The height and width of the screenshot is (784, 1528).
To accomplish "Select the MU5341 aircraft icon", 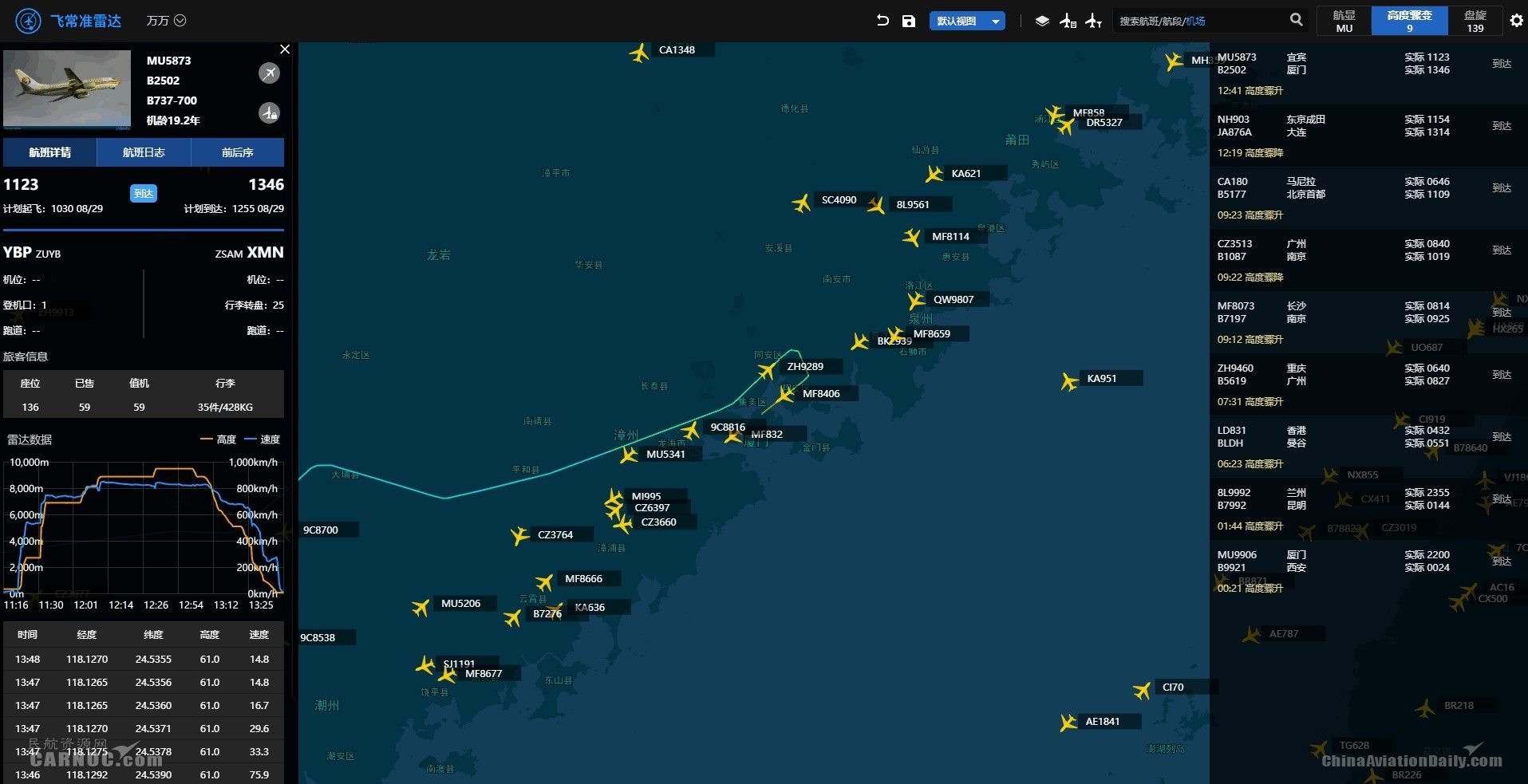I will tap(629, 455).
